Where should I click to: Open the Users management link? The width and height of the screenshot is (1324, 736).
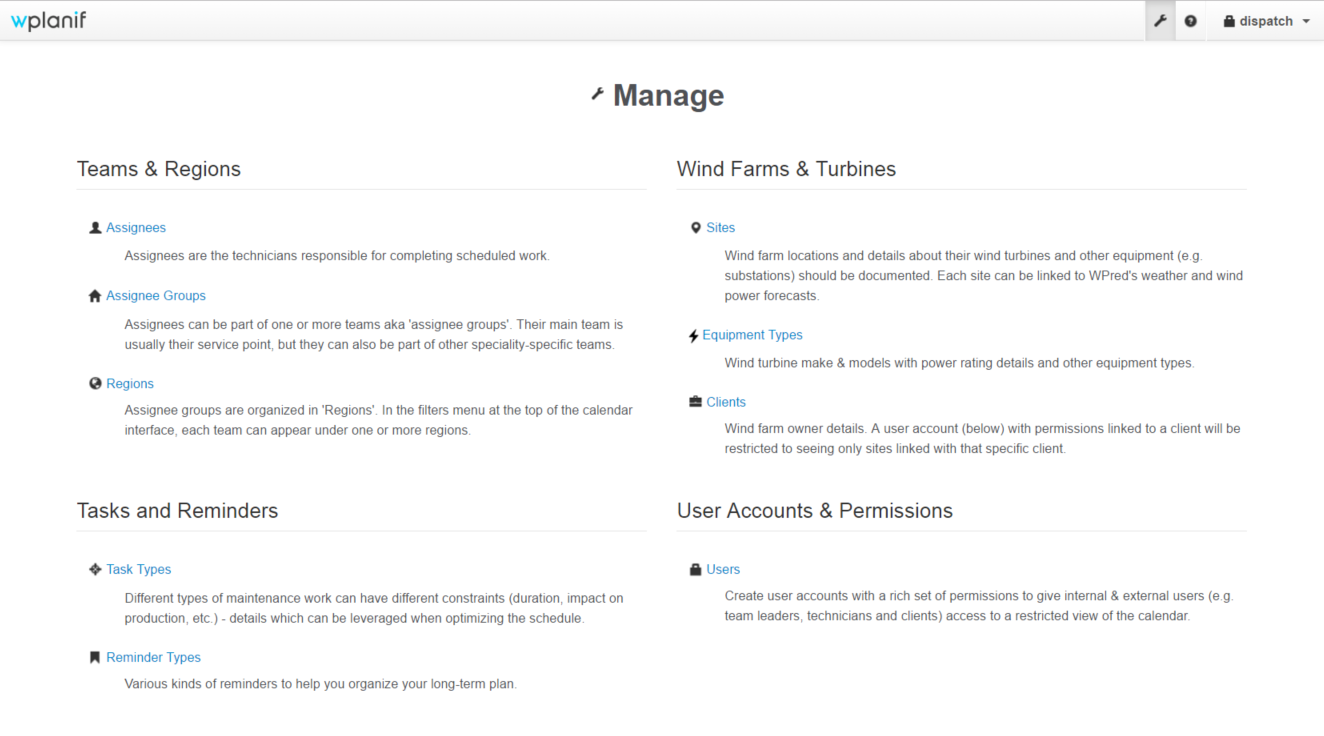pos(723,570)
